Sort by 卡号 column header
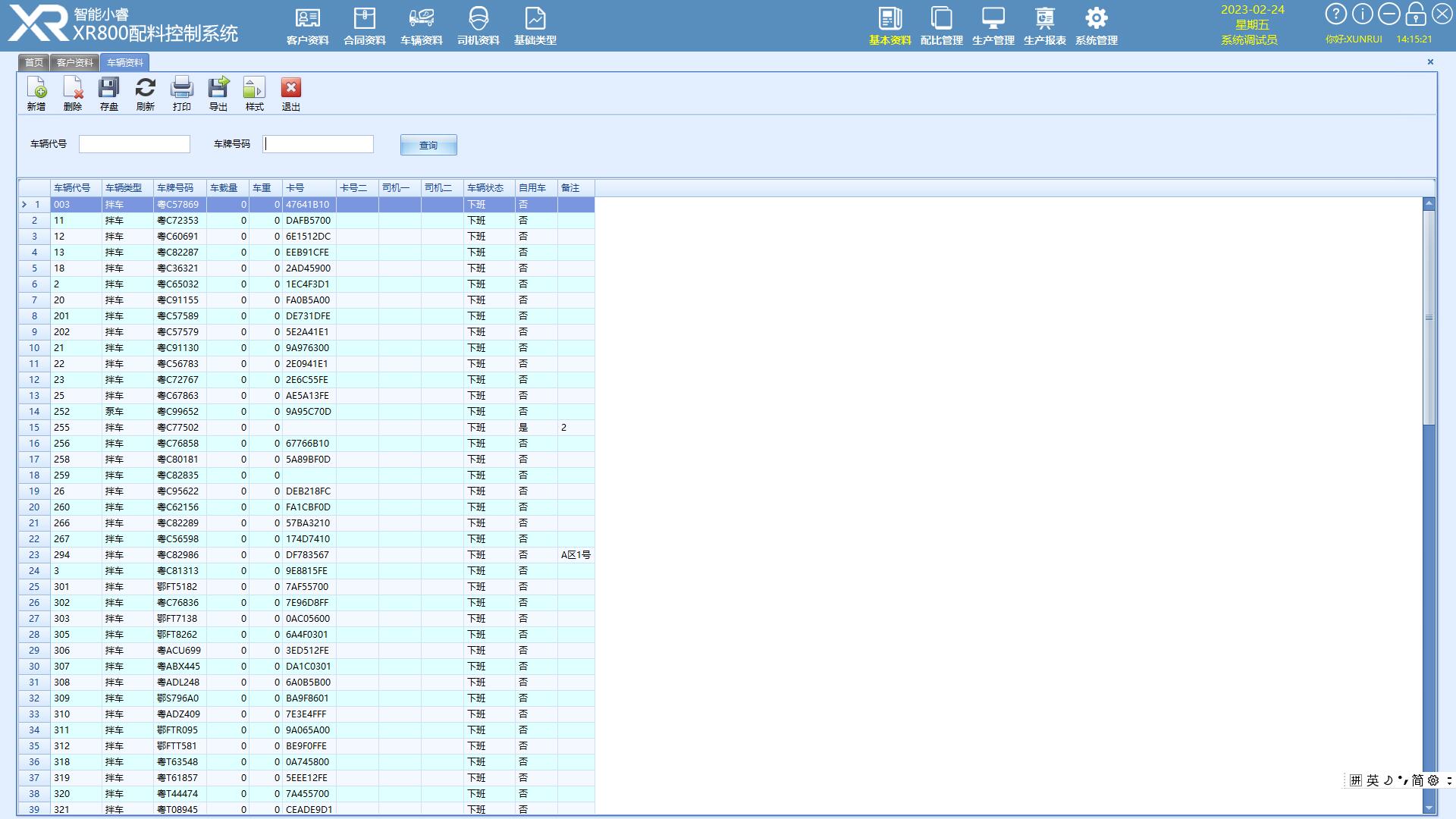This screenshot has height=819, width=1456. point(309,188)
